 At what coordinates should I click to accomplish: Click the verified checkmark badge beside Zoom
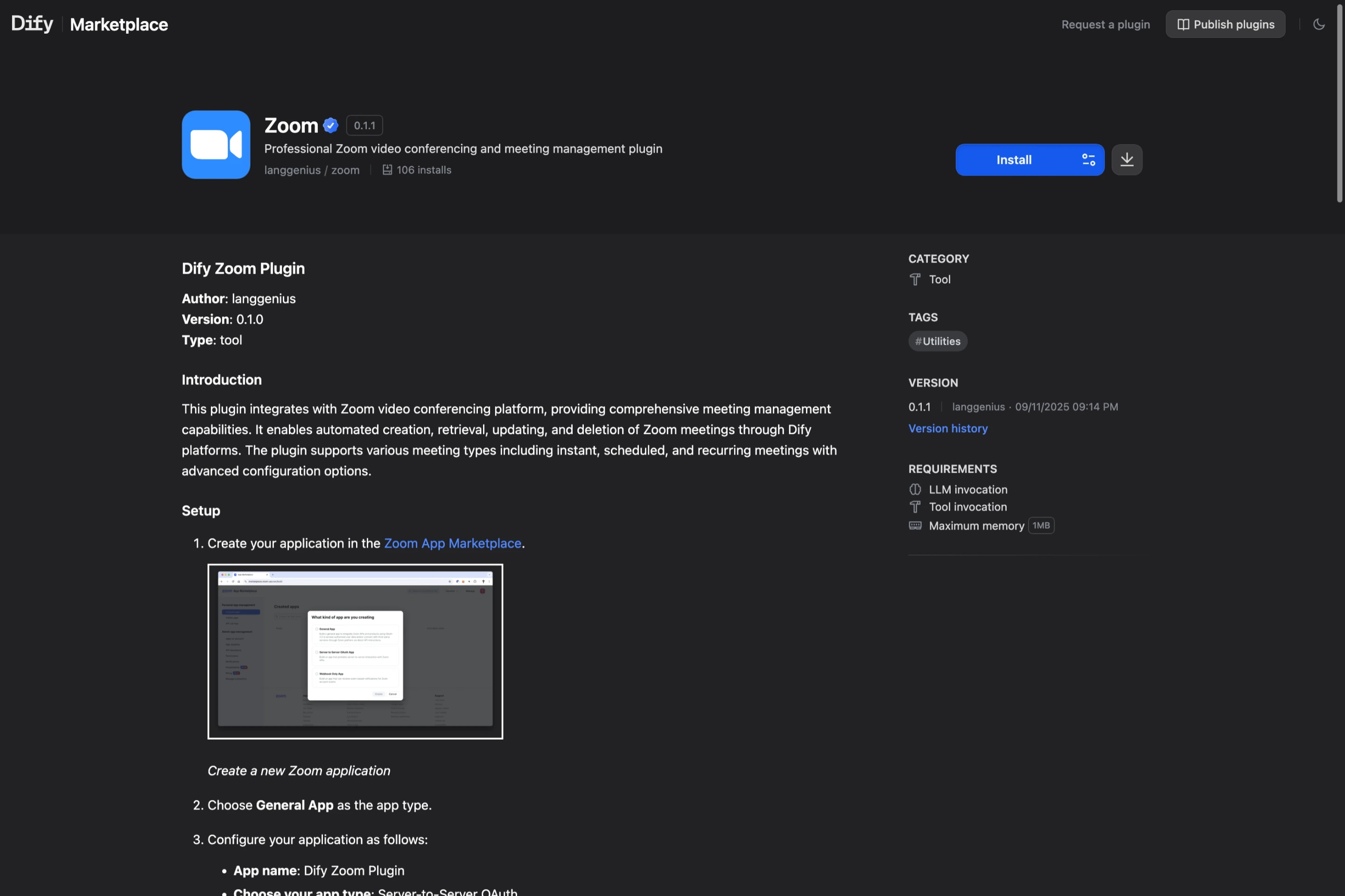[x=330, y=125]
